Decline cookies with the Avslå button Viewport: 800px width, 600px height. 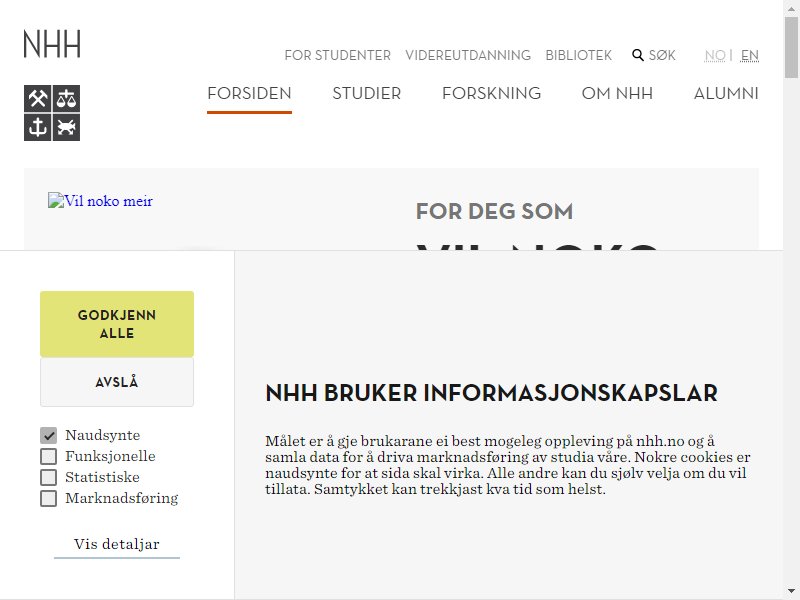point(117,382)
